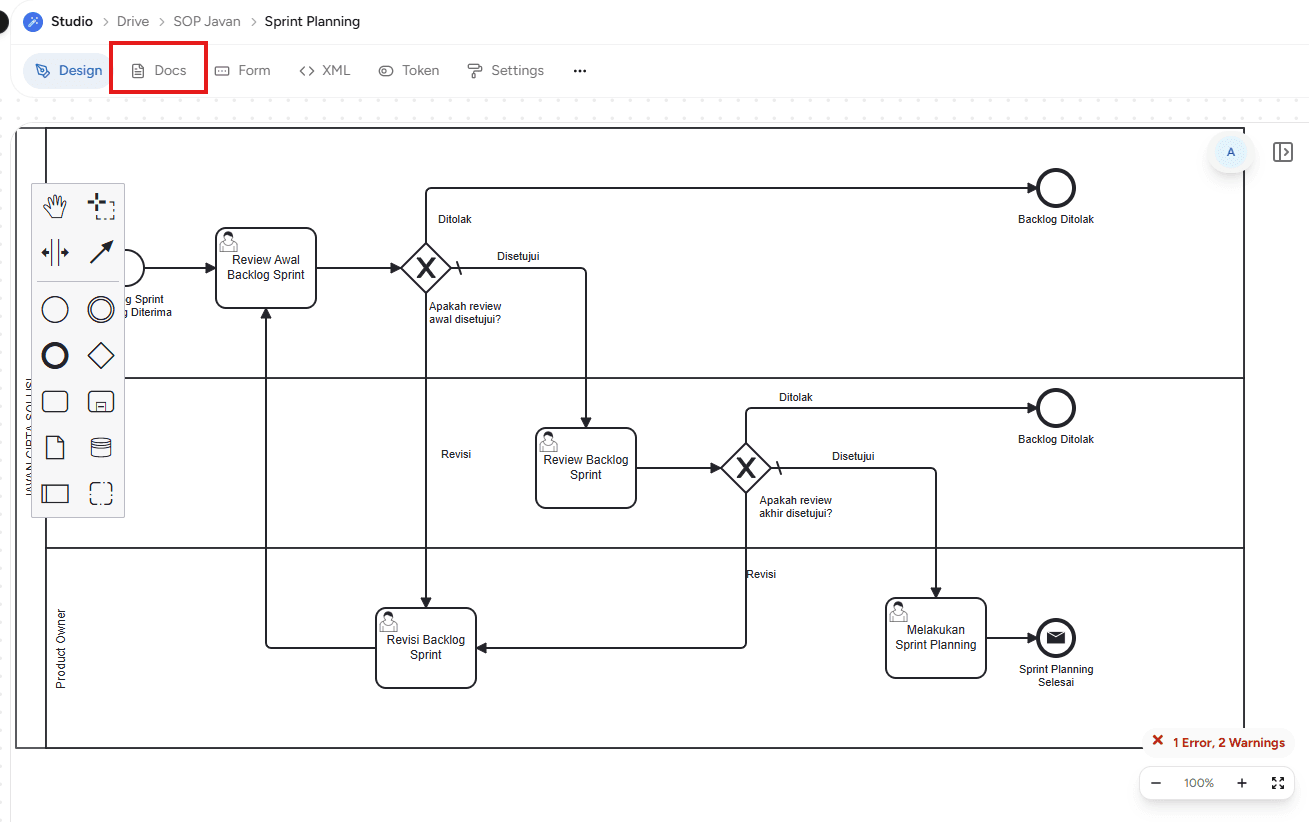Click the 'Revisi' label below second gateway
1309x822 pixels.
[x=761, y=574]
